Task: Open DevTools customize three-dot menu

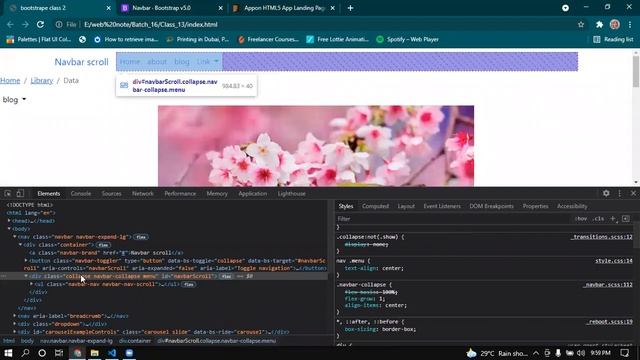Action: point(620,193)
